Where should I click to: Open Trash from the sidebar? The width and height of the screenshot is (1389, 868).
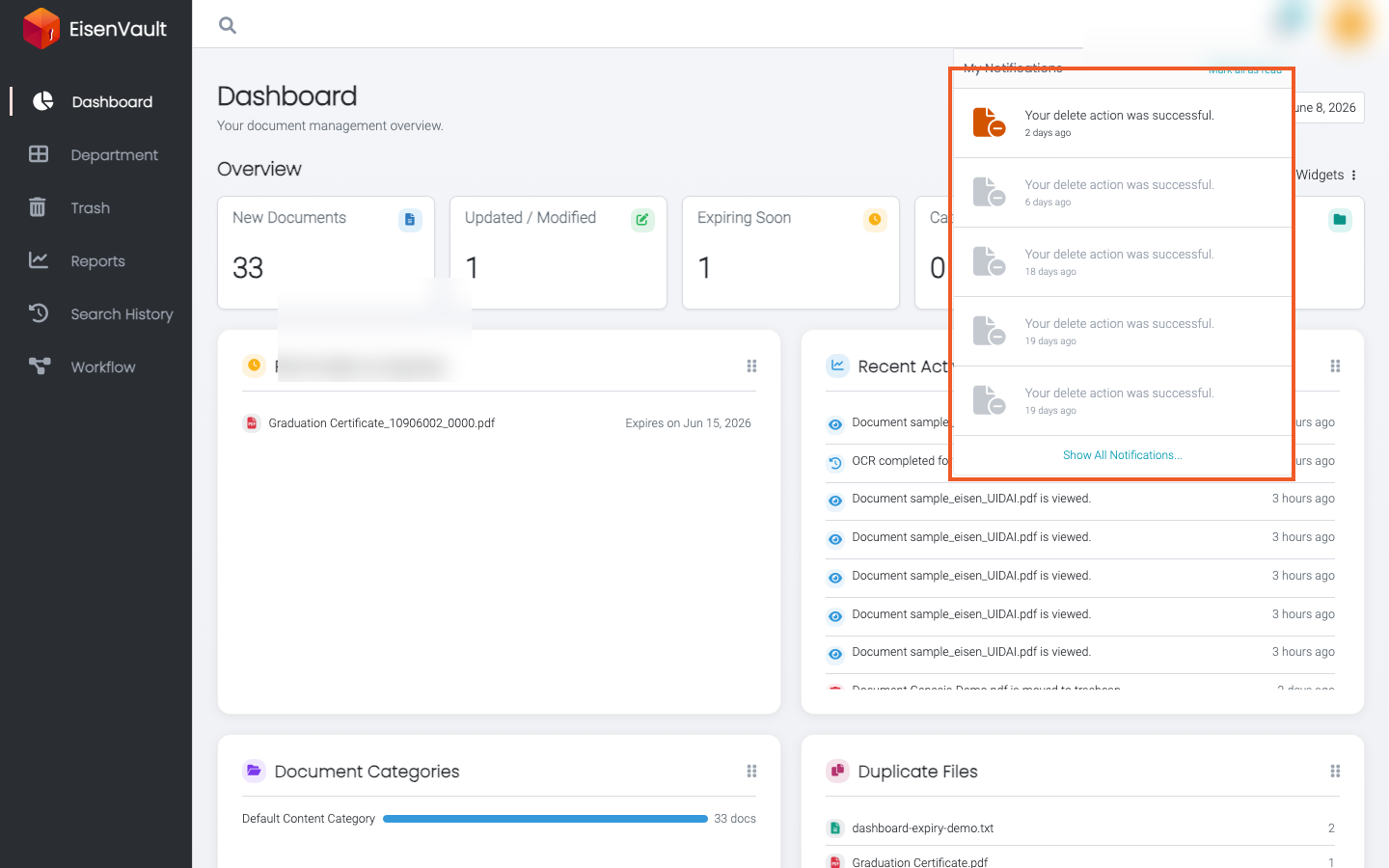[90, 207]
